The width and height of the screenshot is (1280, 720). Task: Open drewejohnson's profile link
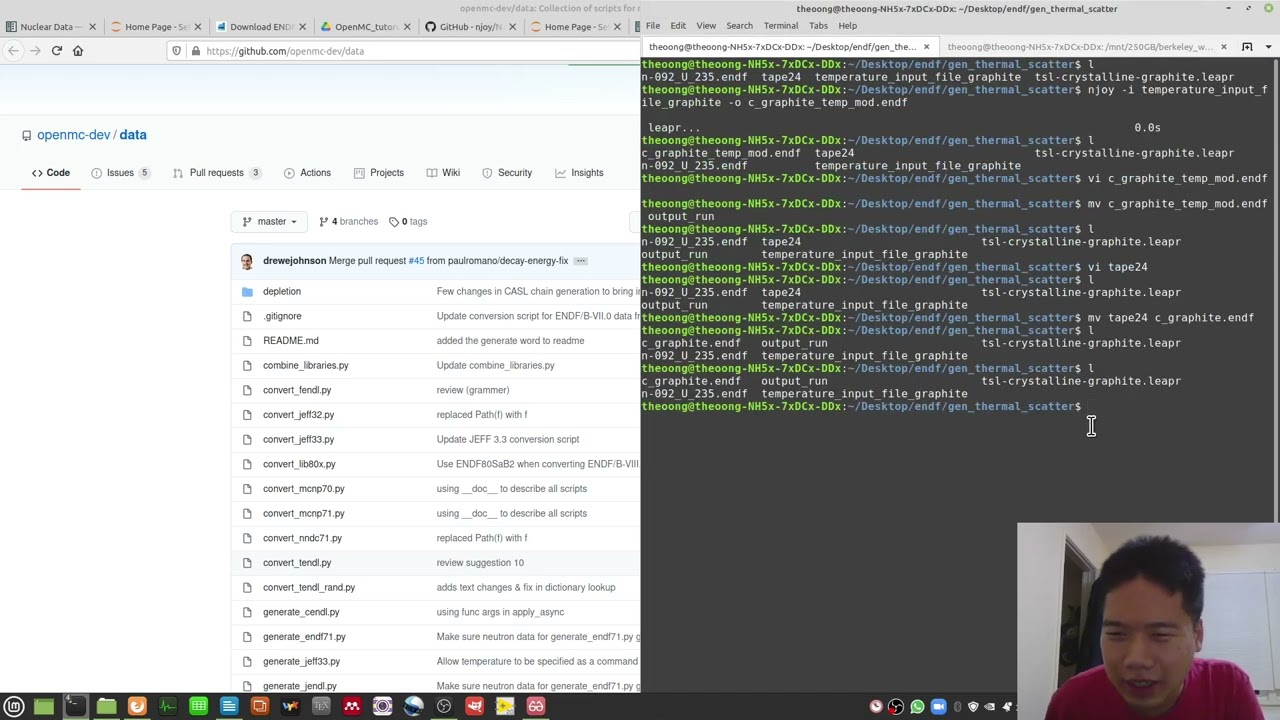(x=294, y=261)
